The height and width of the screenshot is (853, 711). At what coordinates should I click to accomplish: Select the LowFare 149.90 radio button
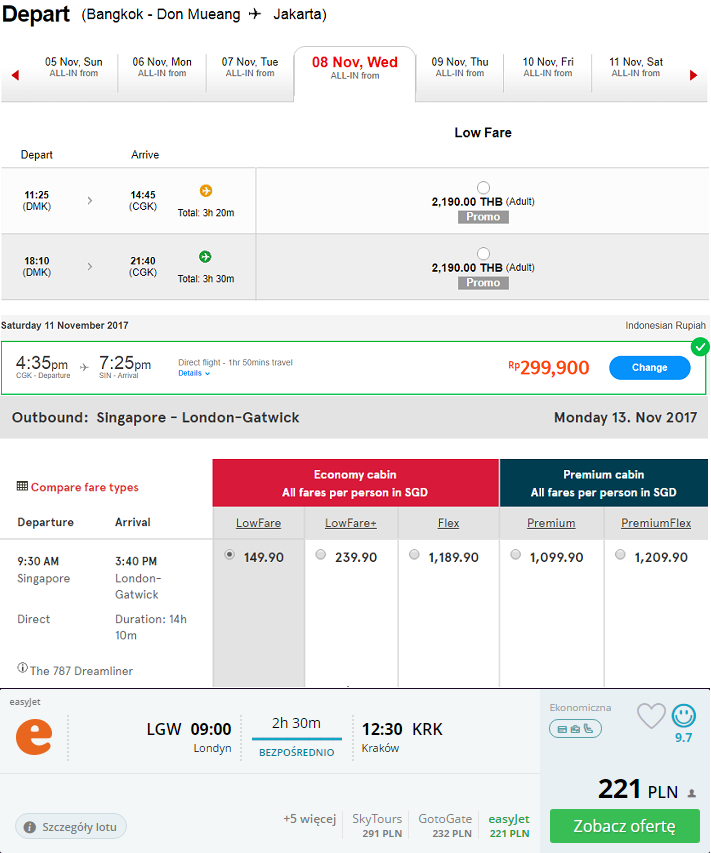coord(230,554)
